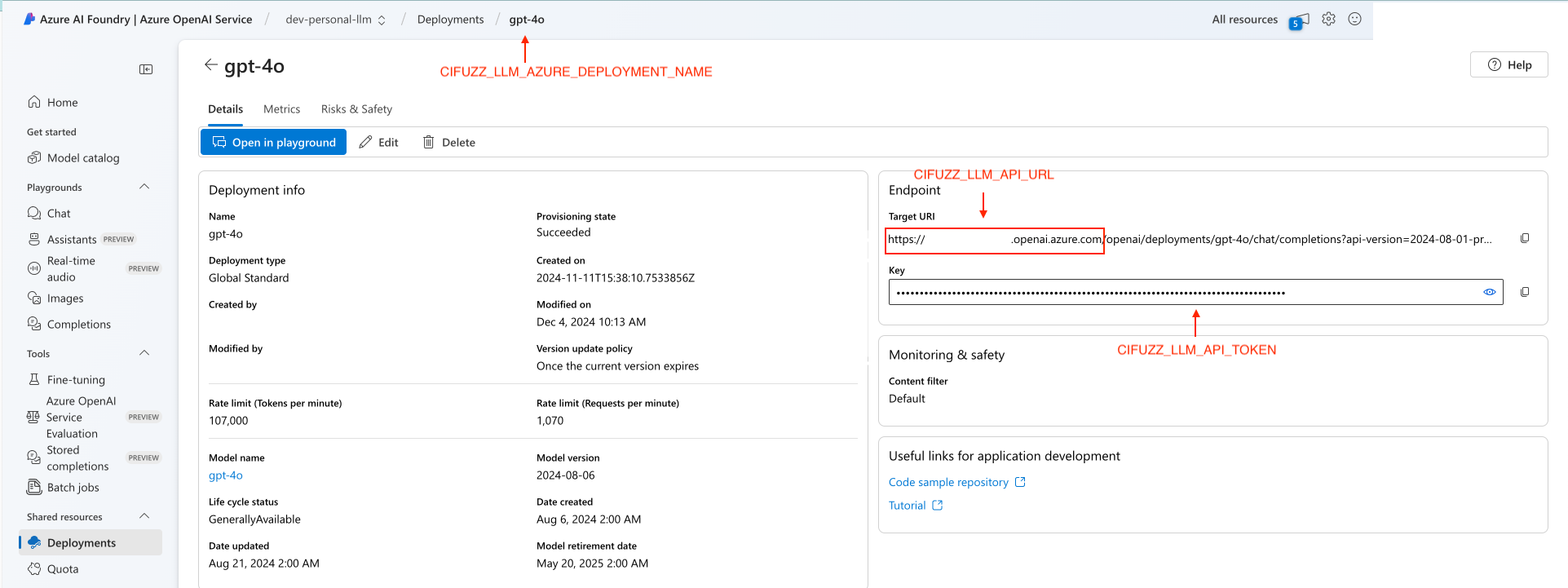The height and width of the screenshot is (588, 1568).
Task: Click the Target URI text
Action: 1190,240
